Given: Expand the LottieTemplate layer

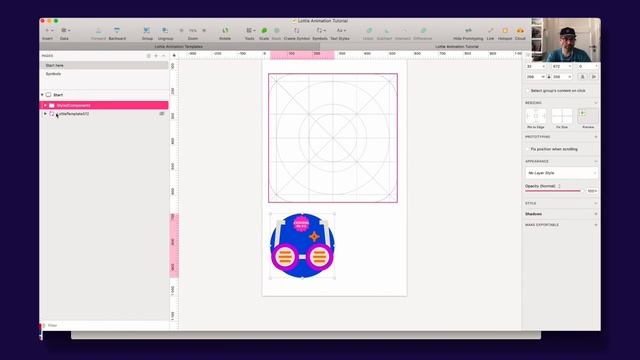Looking at the screenshot, I should point(45,114).
